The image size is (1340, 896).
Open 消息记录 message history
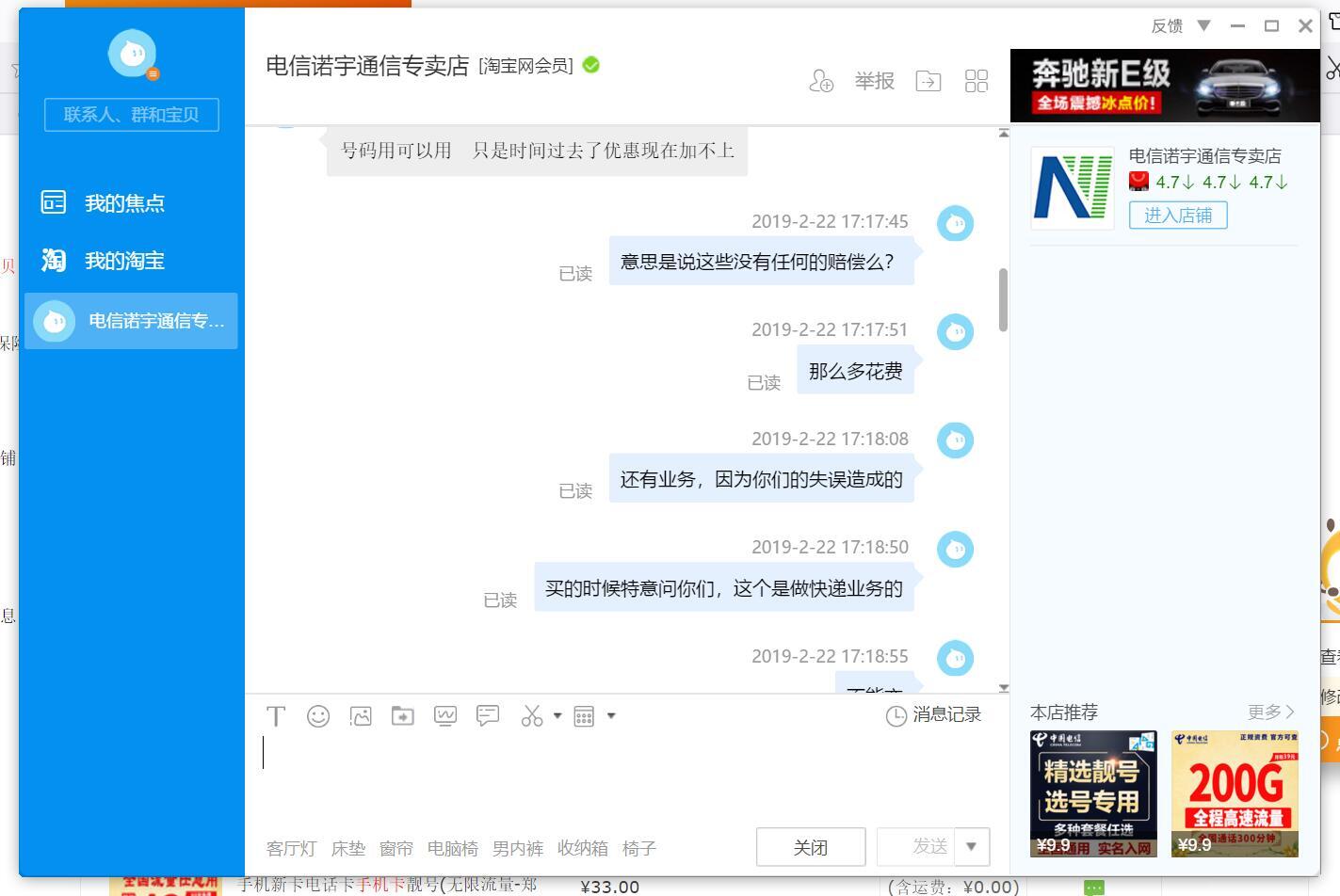[946, 715]
